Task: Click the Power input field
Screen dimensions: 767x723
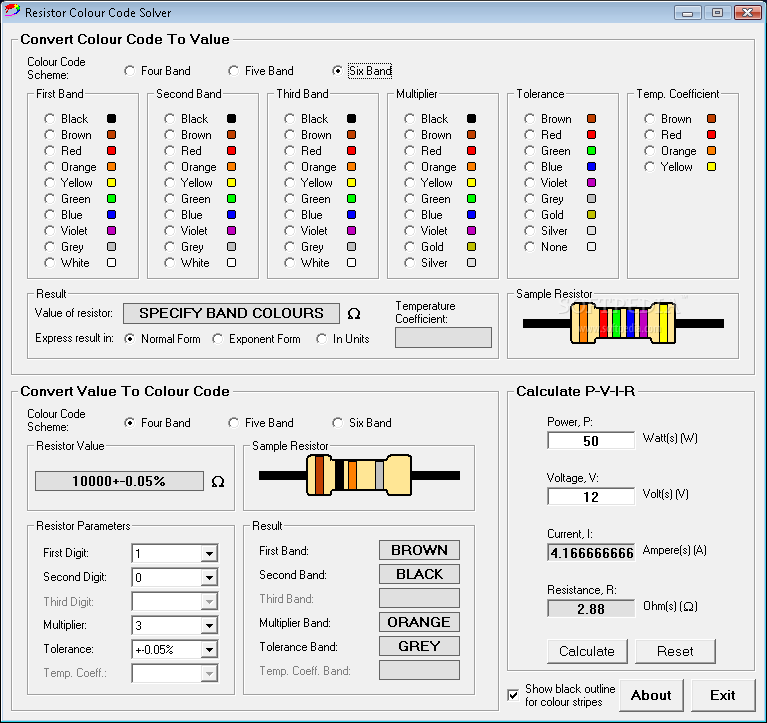Action: (x=591, y=441)
